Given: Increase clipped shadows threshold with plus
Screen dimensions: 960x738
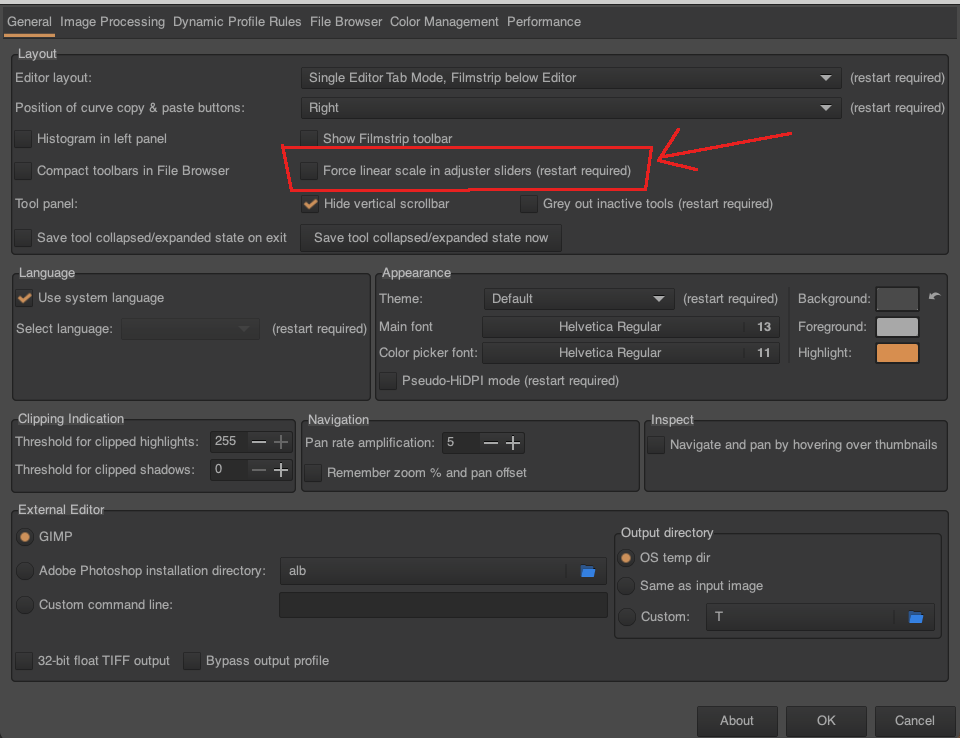Looking at the screenshot, I should point(281,470).
